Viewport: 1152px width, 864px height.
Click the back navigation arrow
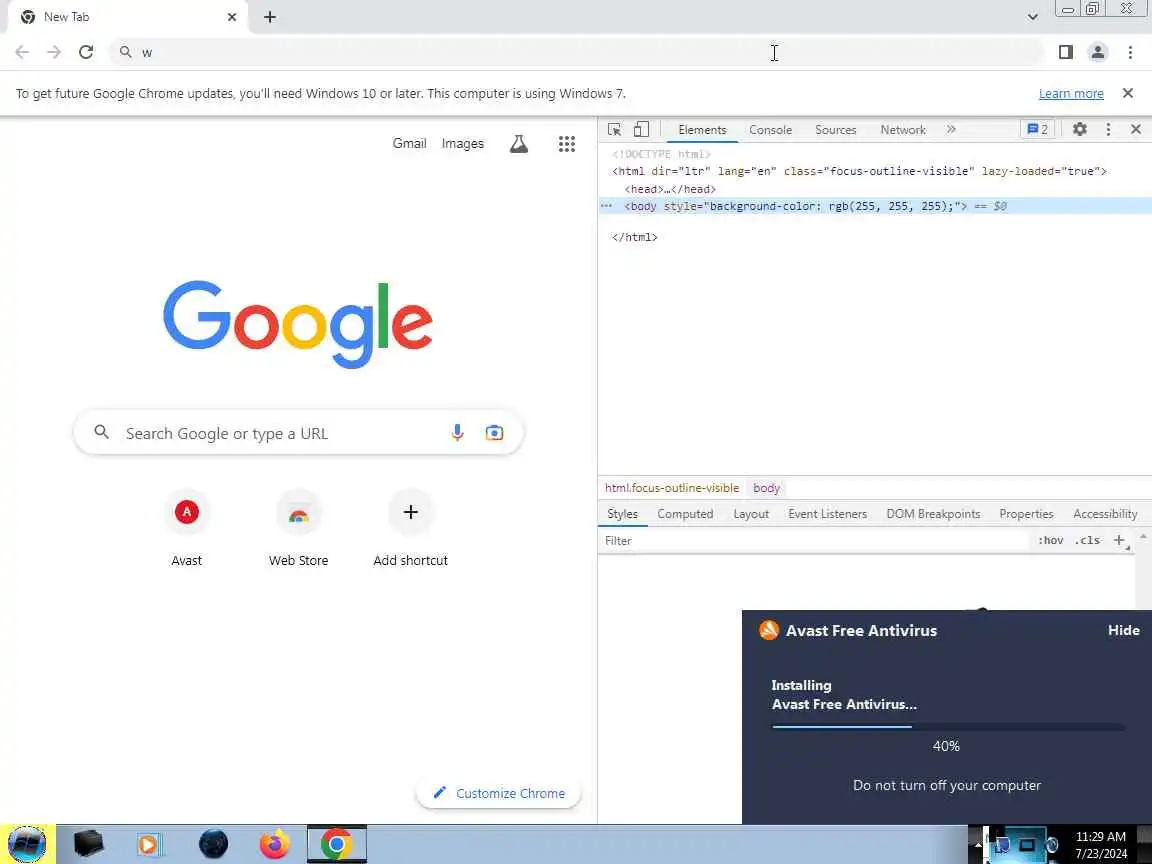[x=22, y=52]
